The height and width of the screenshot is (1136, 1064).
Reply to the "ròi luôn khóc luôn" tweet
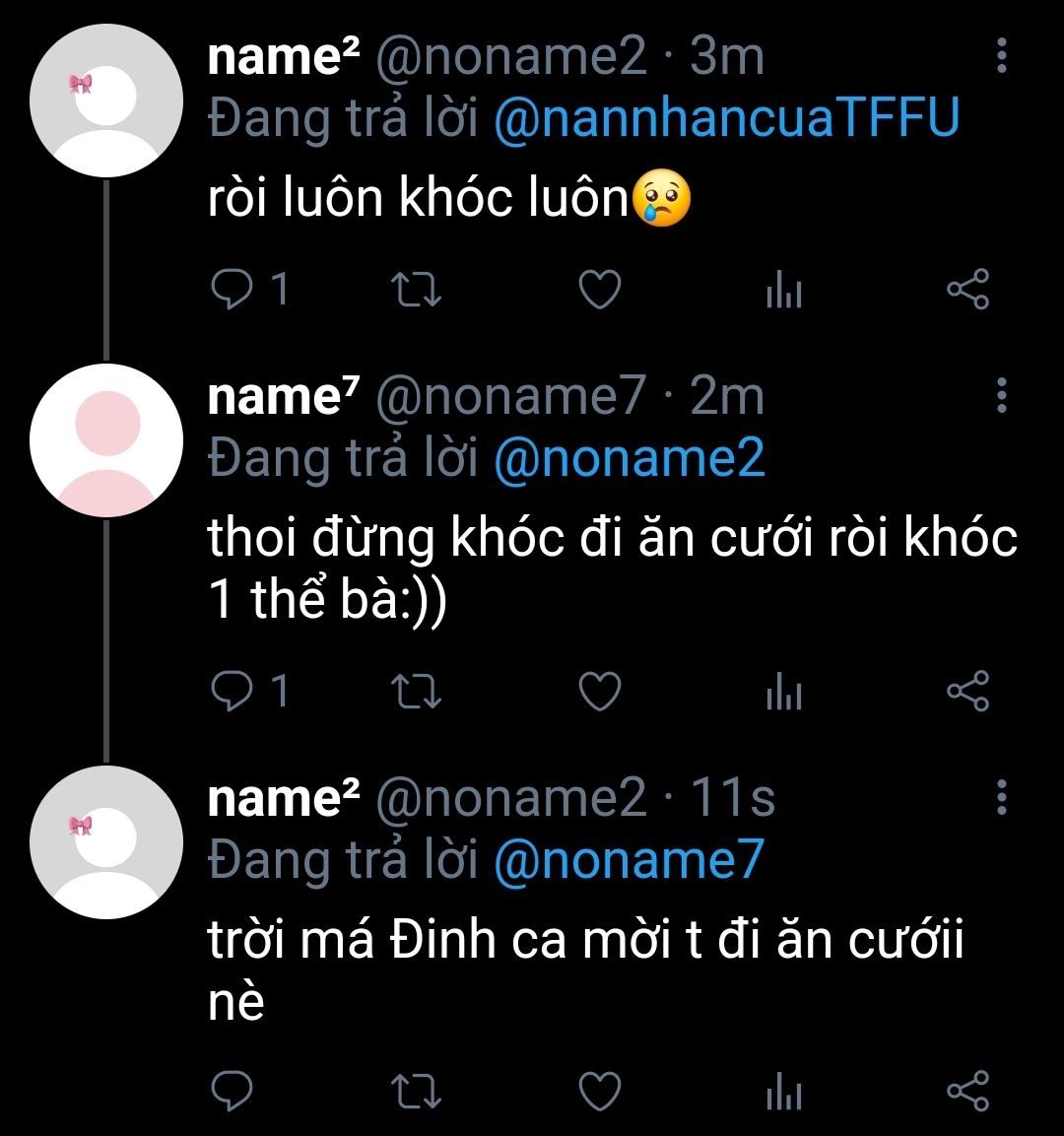pyautogui.click(x=233, y=291)
